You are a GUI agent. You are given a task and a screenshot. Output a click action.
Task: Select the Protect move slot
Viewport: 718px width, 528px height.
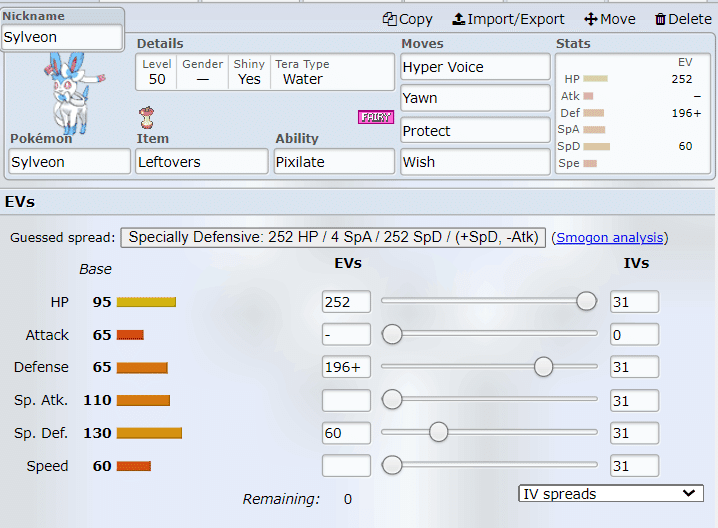click(x=475, y=131)
